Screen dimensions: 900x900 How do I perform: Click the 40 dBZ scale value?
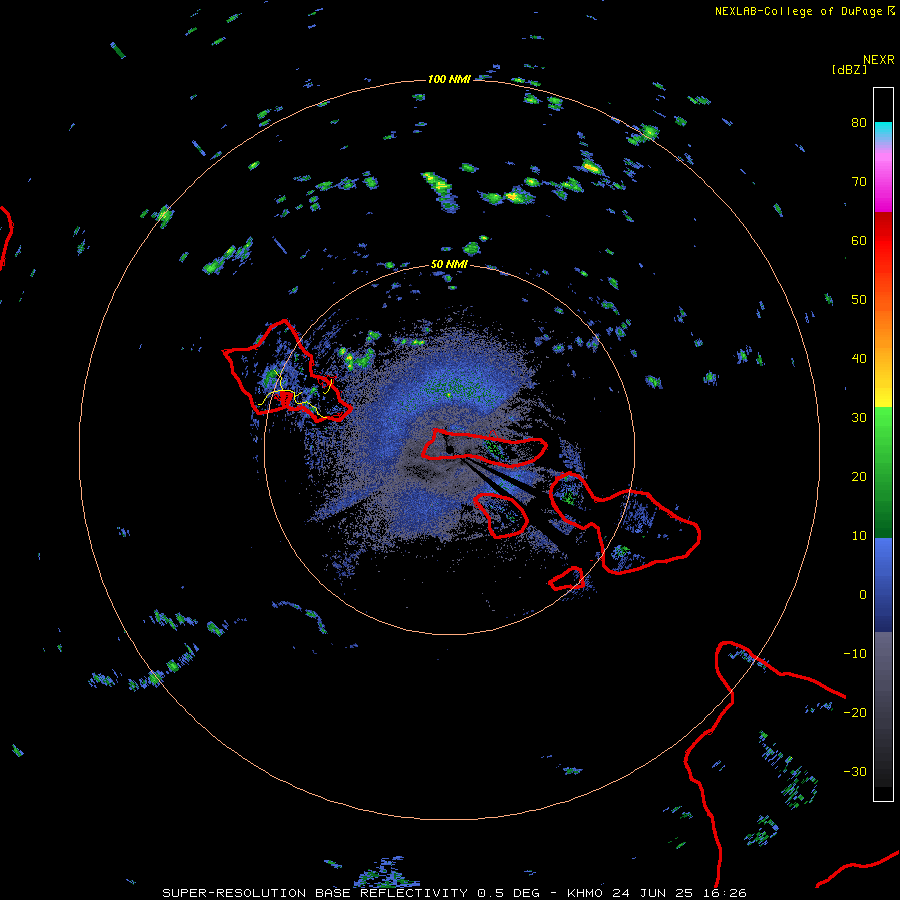pyautogui.click(x=859, y=359)
